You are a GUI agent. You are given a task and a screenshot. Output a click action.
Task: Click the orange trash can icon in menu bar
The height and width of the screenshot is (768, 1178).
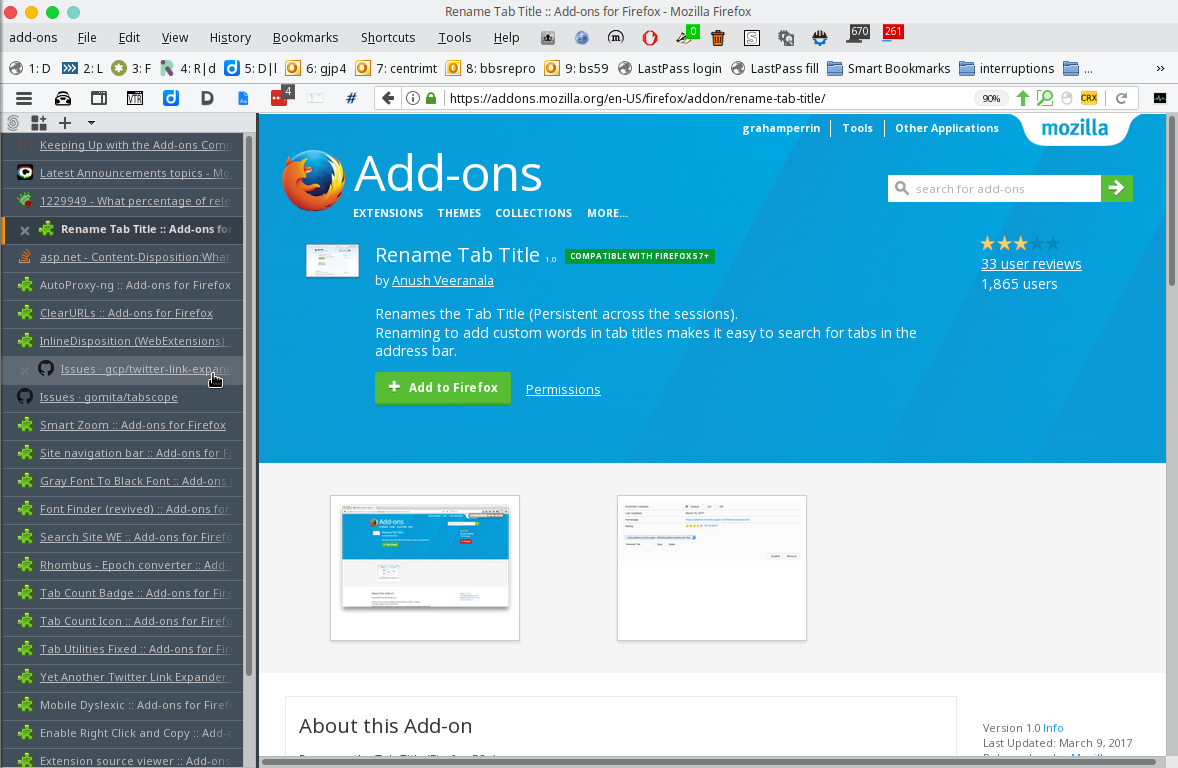click(x=717, y=38)
